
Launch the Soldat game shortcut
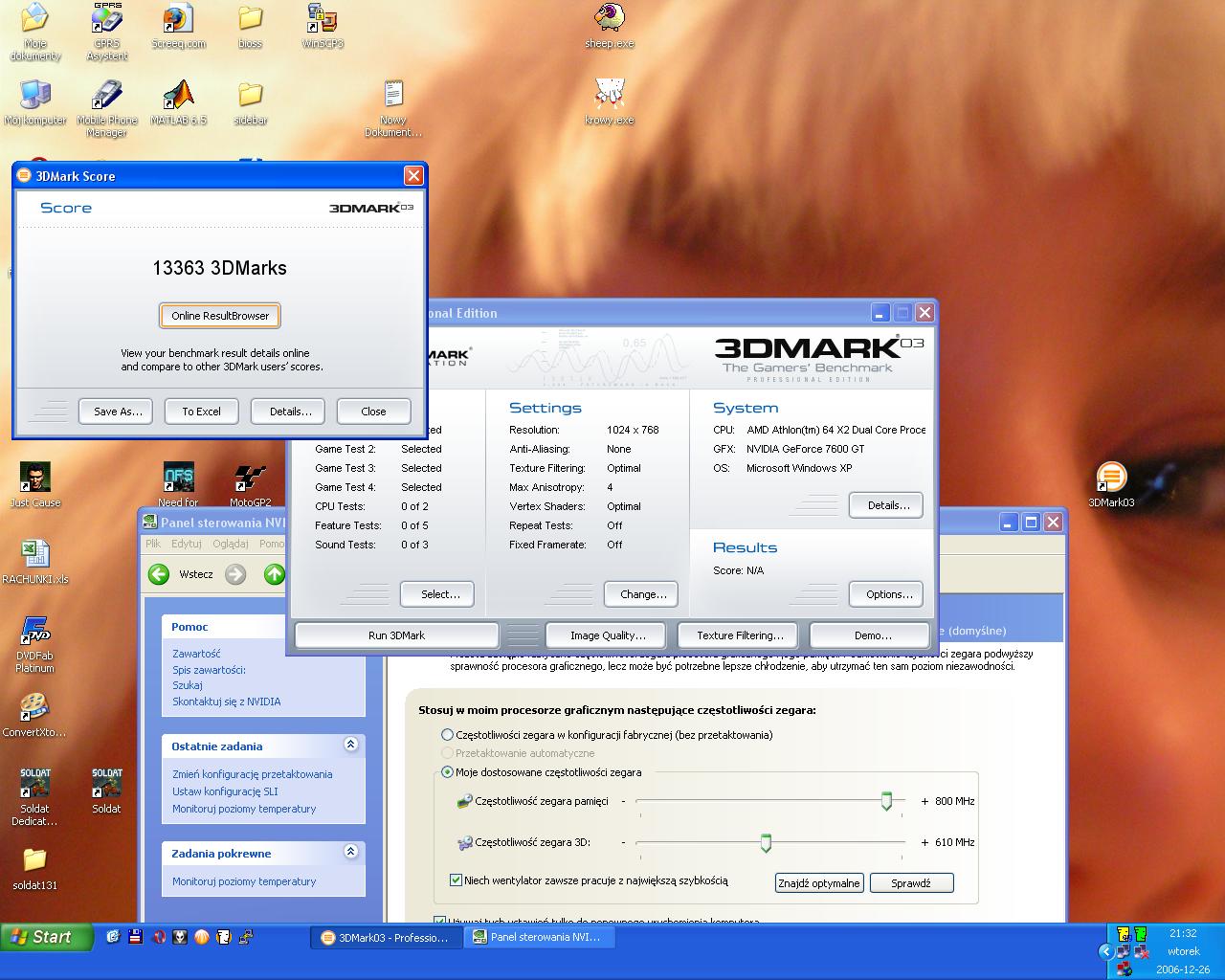pos(106,791)
